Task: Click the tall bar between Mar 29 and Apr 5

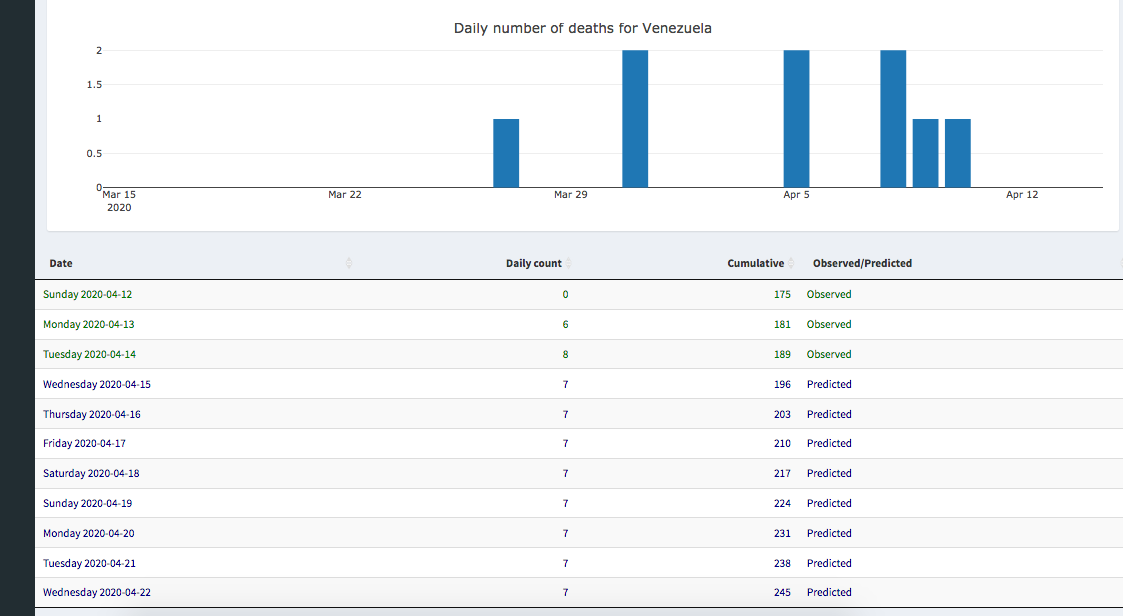Action: coord(635,118)
